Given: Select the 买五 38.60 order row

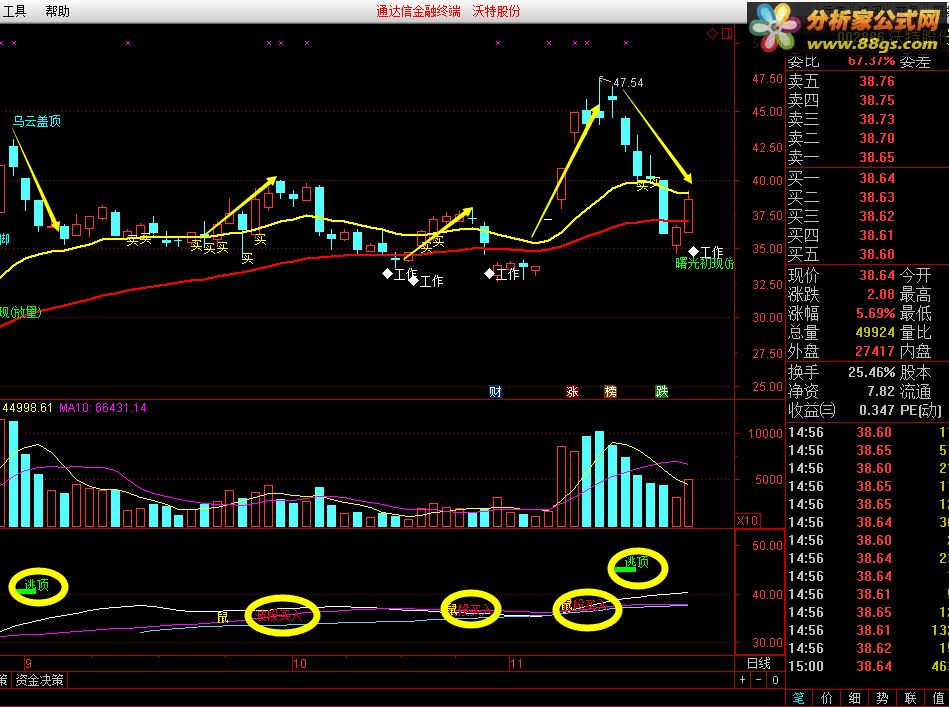Looking at the screenshot, I should pos(867,254).
